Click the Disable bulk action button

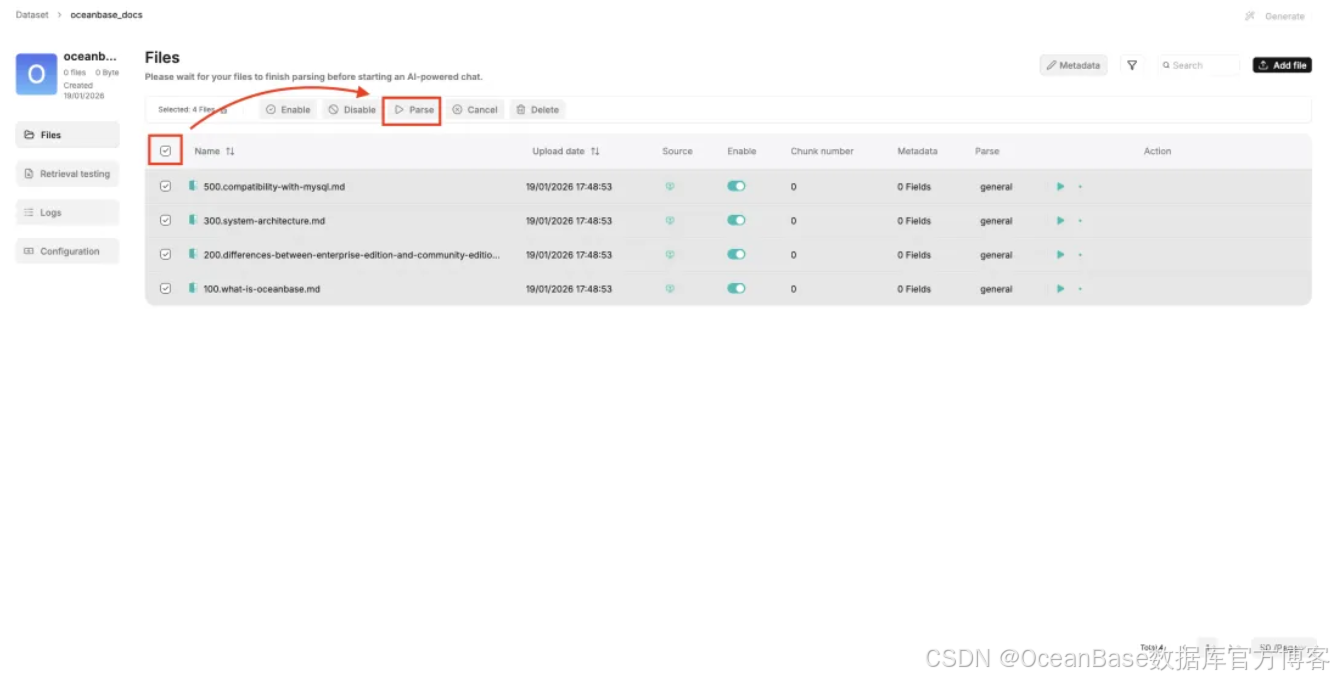[352, 110]
